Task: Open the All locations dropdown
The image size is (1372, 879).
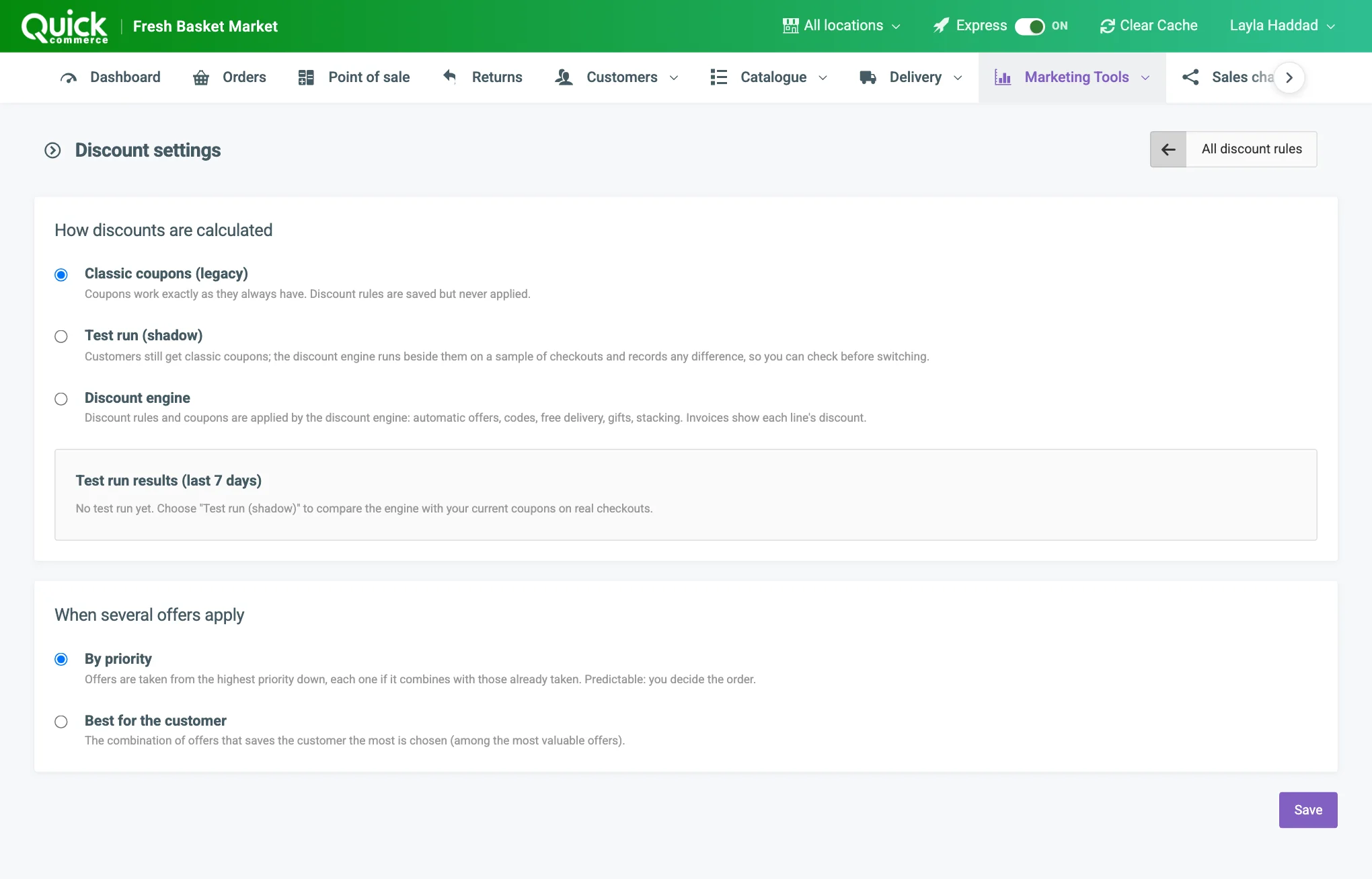Action: pos(842,26)
